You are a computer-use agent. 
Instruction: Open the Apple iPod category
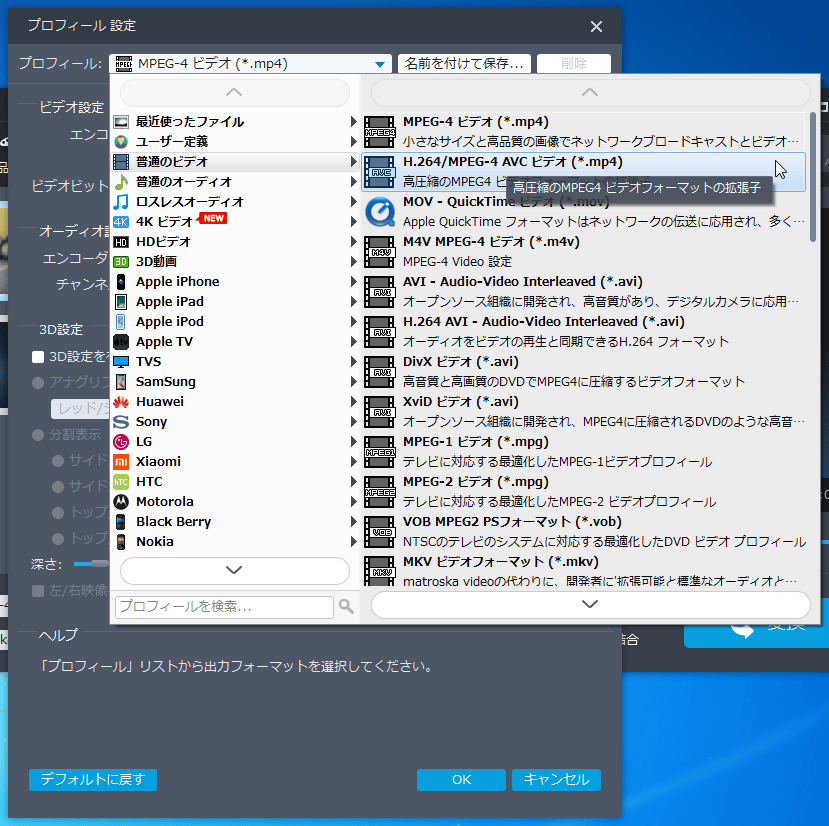pyautogui.click(x=235, y=322)
